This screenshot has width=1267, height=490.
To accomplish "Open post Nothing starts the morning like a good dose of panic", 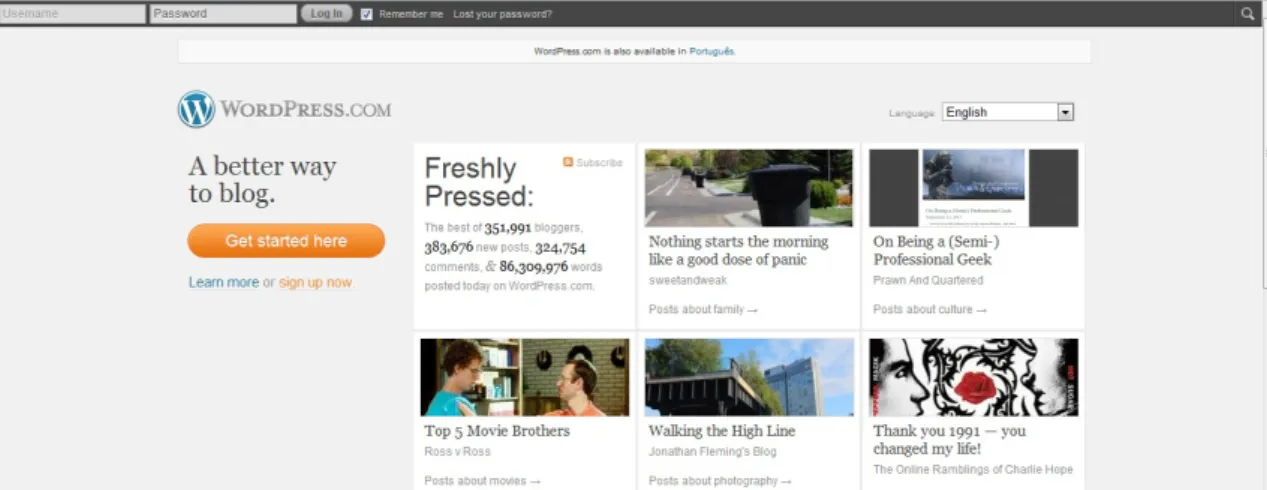I will pyautogui.click(x=739, y=250).
